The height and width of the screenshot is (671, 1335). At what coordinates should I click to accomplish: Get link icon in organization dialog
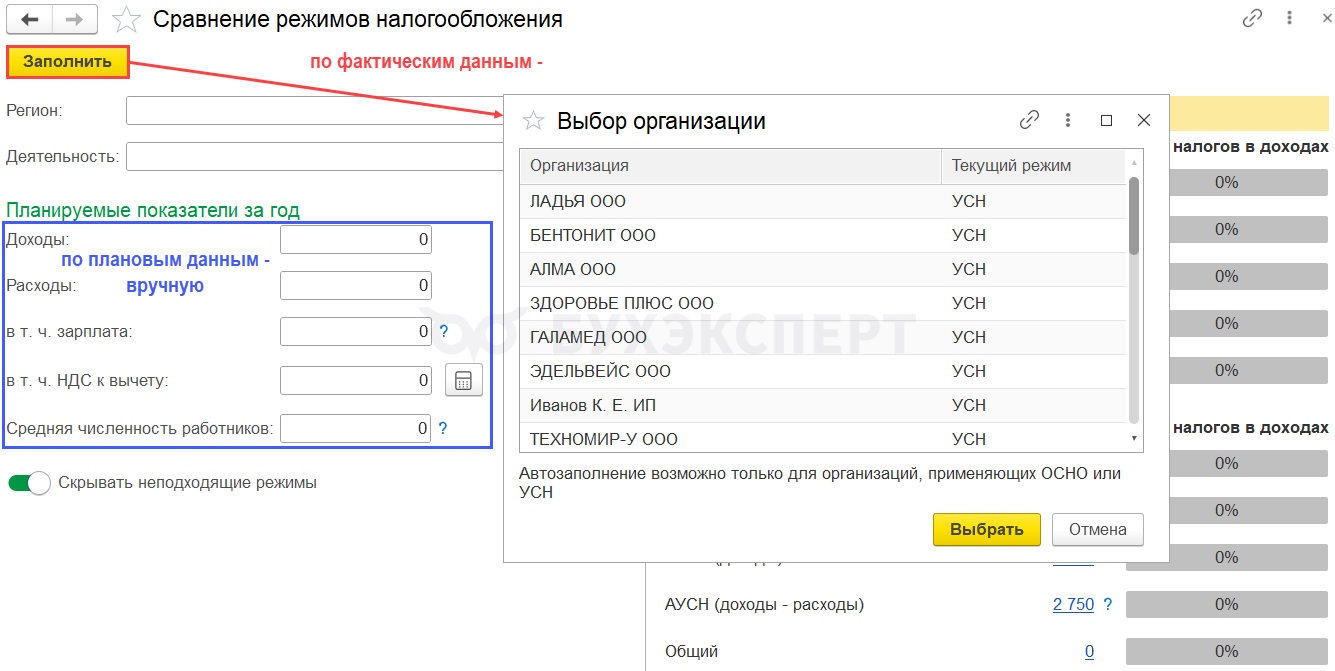point(1029,120)
